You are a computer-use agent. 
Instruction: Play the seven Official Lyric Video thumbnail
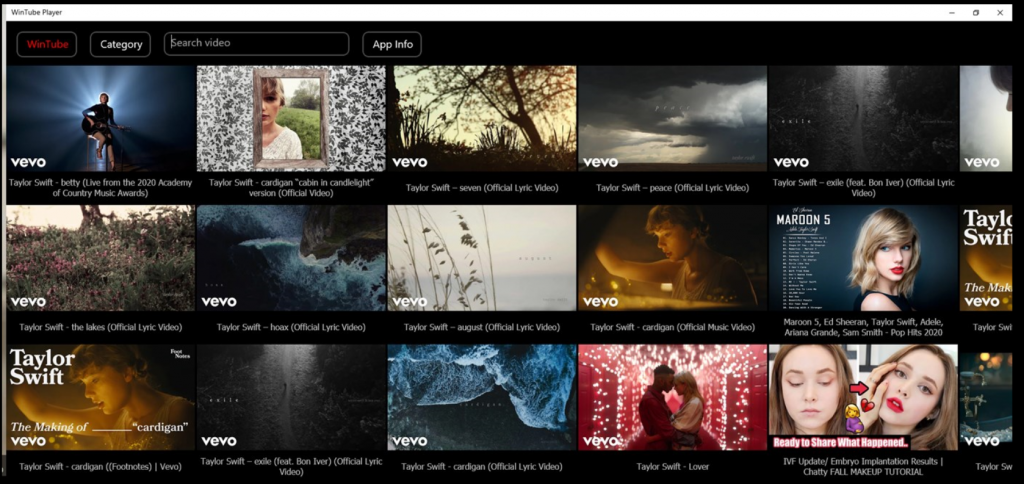point(482,118)
